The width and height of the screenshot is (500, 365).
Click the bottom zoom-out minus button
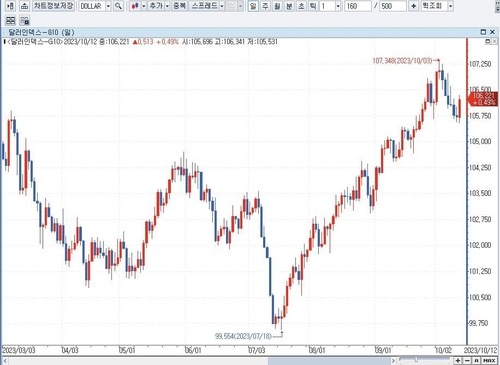pos(467,360)
